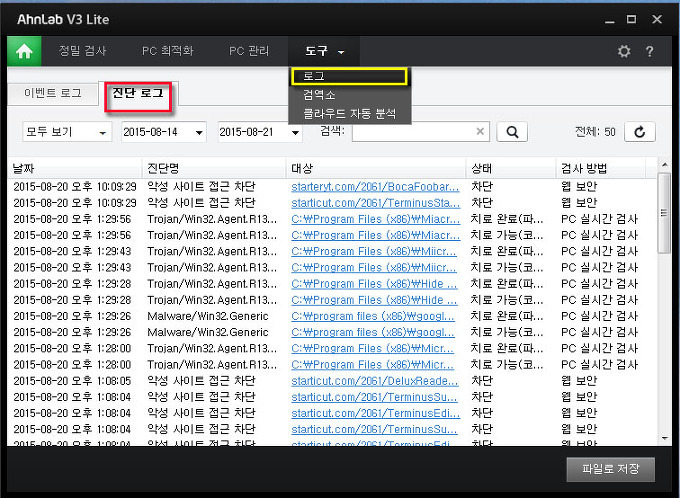Screen dimensions: 680x498
Task: Open the PC 관리 menu
Action: 249,51
